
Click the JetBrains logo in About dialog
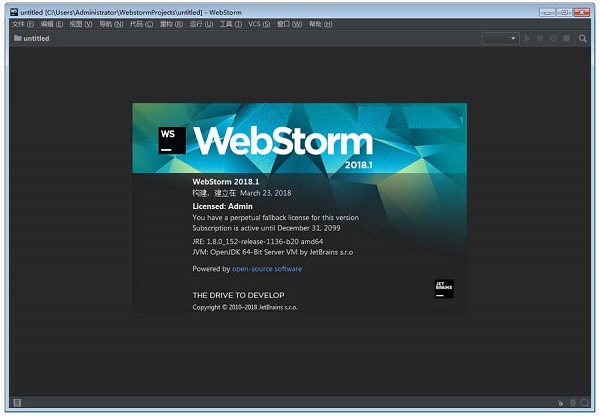(444, 289)
